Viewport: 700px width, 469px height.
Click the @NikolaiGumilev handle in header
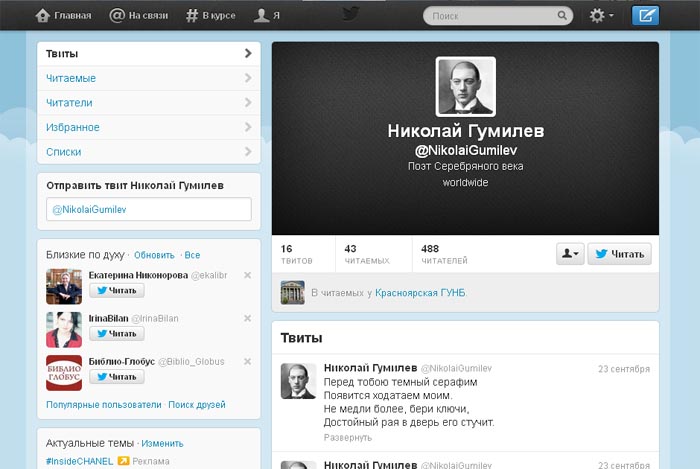(x=466, y=150)
